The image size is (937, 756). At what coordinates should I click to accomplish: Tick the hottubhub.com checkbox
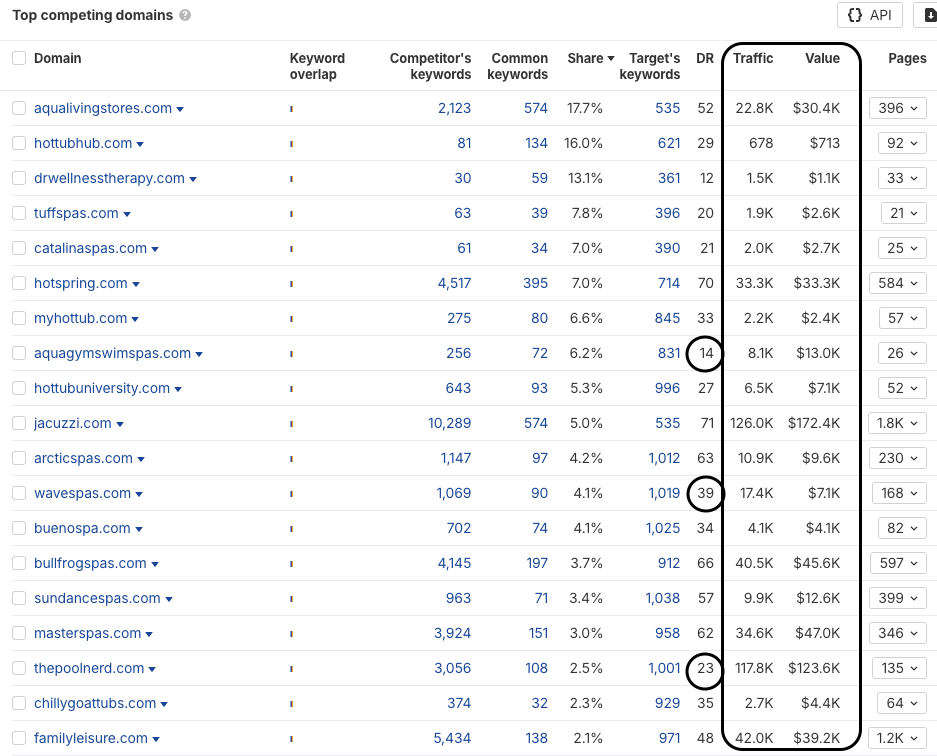tap(19, 143)
